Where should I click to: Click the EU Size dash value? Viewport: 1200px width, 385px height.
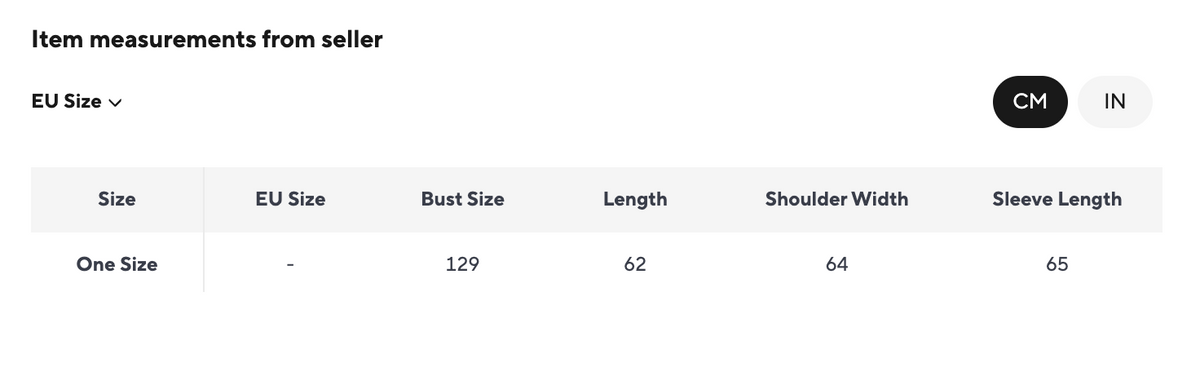coord(290,266)
